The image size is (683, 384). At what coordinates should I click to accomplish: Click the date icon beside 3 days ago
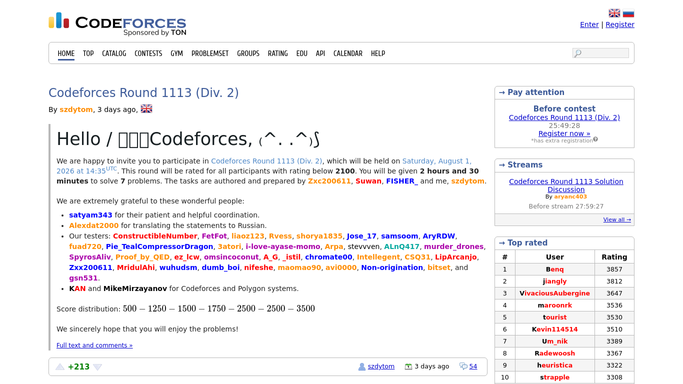coord(408,367)
